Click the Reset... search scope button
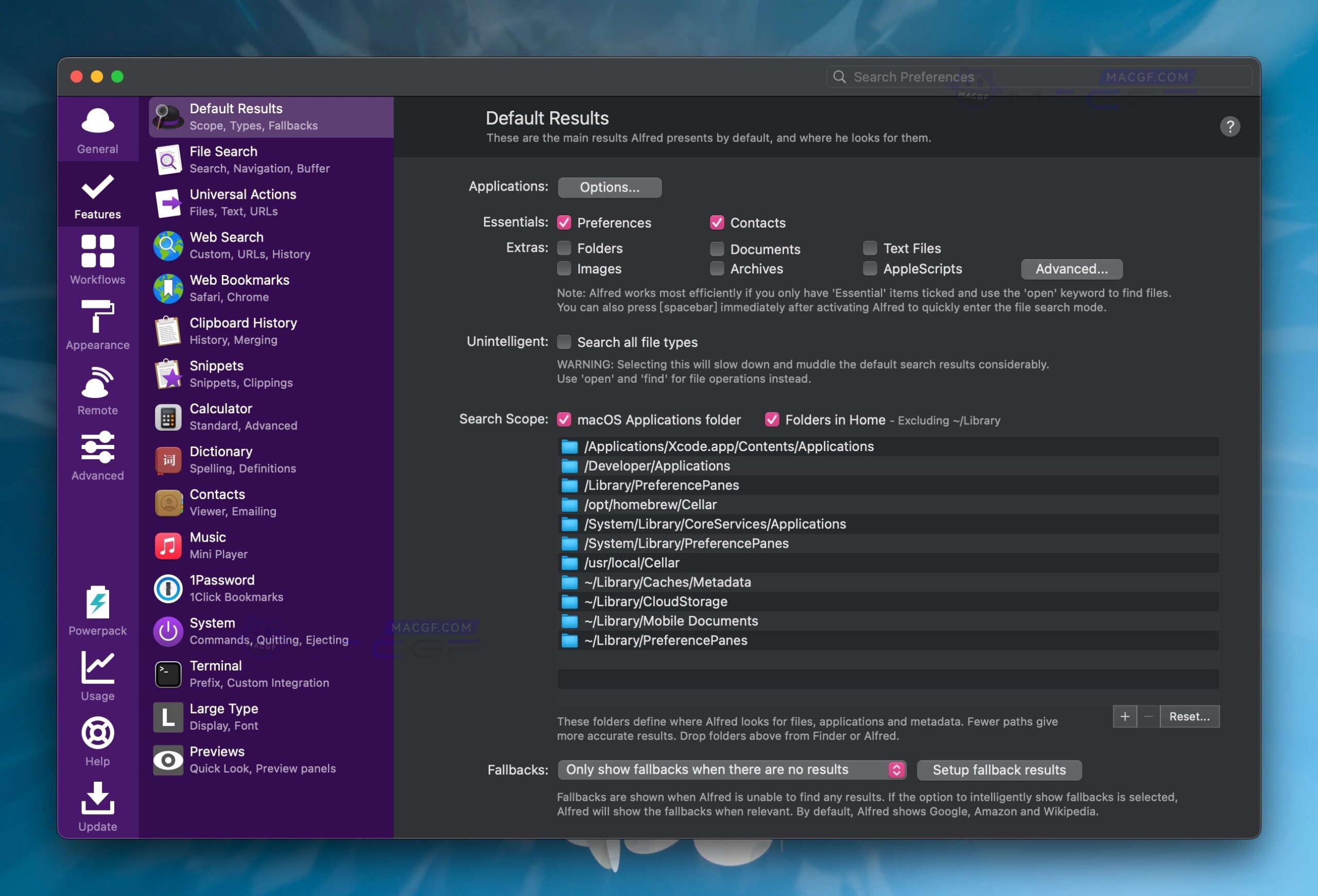Screen dimensions: 1318x896 click(x=1189, y=716)
